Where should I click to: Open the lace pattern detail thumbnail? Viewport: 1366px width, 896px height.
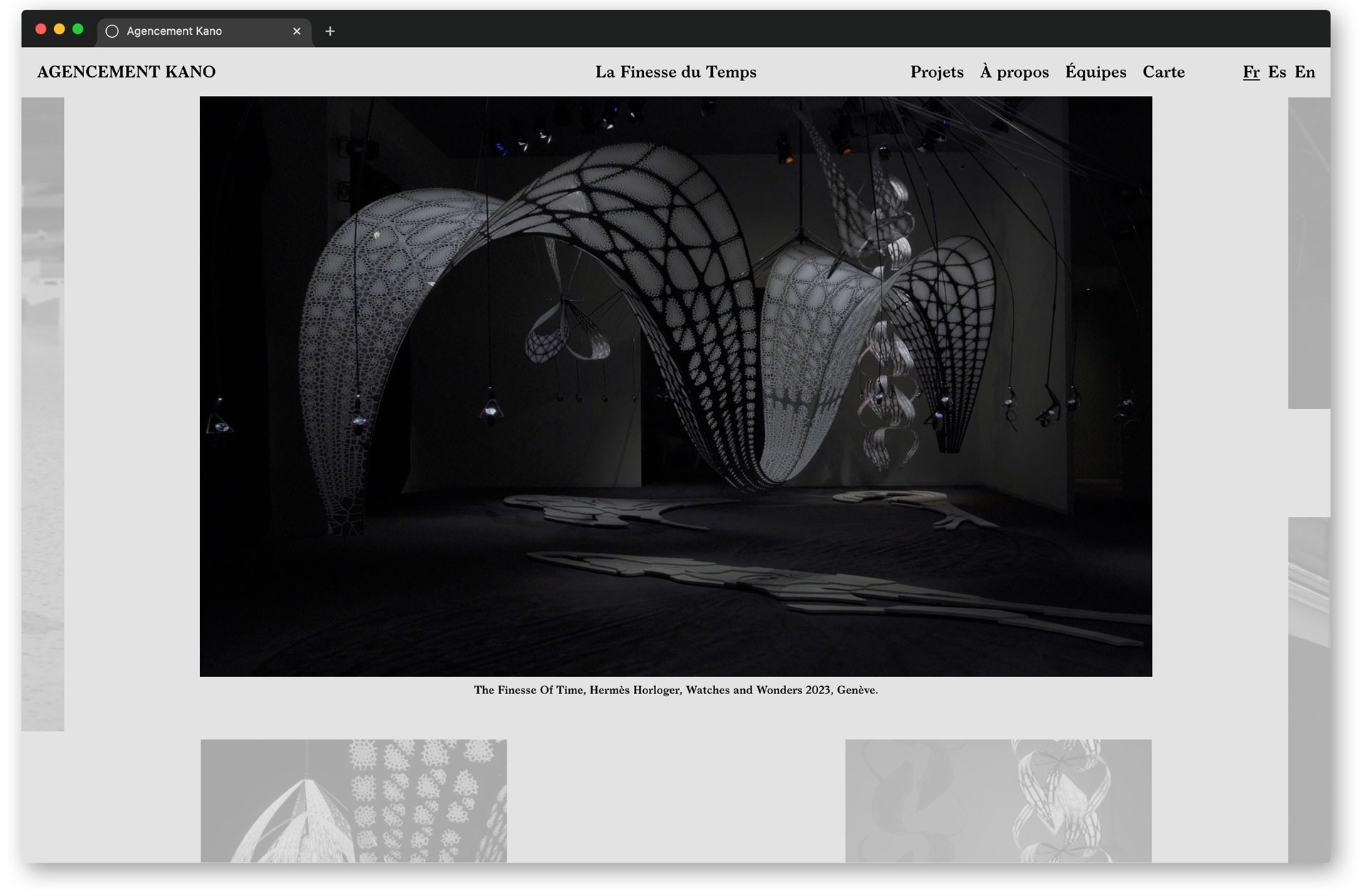pos(354,800)
